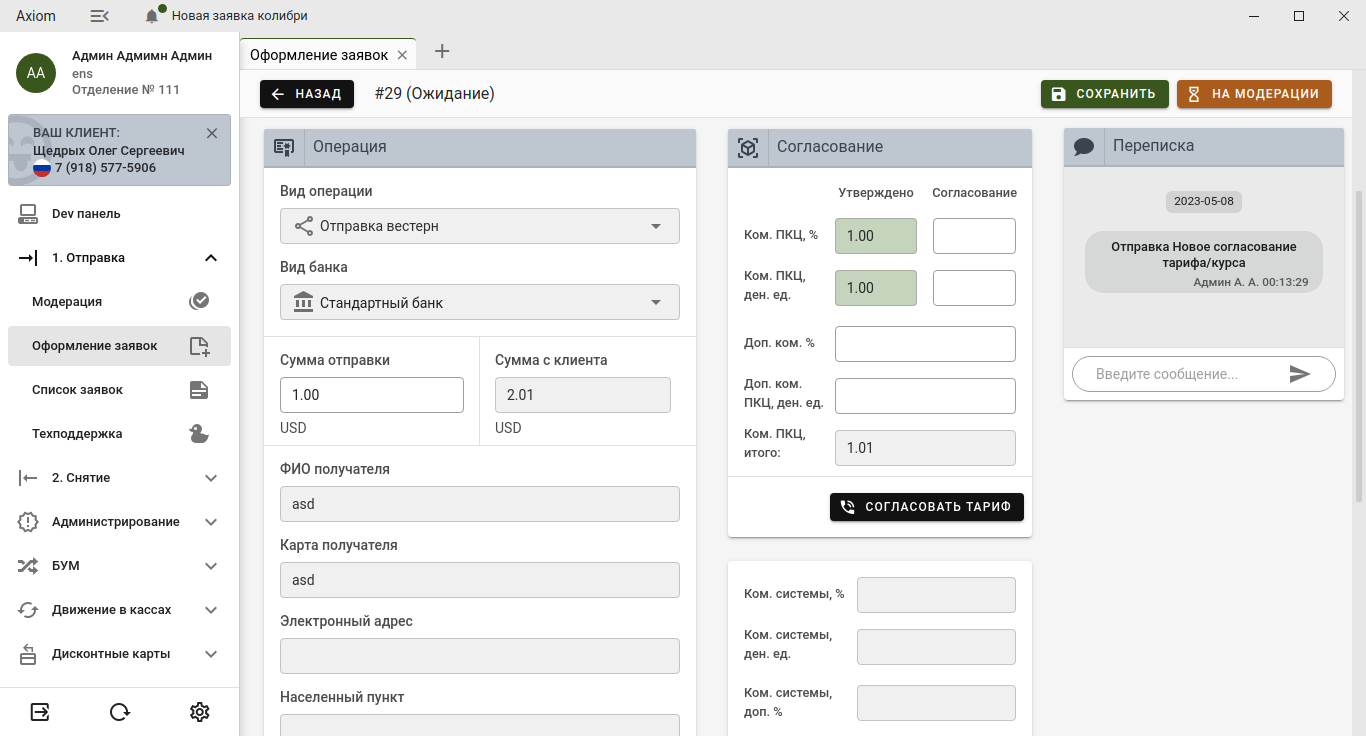The image size is (1366, 736).
Task: Click the Dev панель laptop icon
Action: [28, 213]
